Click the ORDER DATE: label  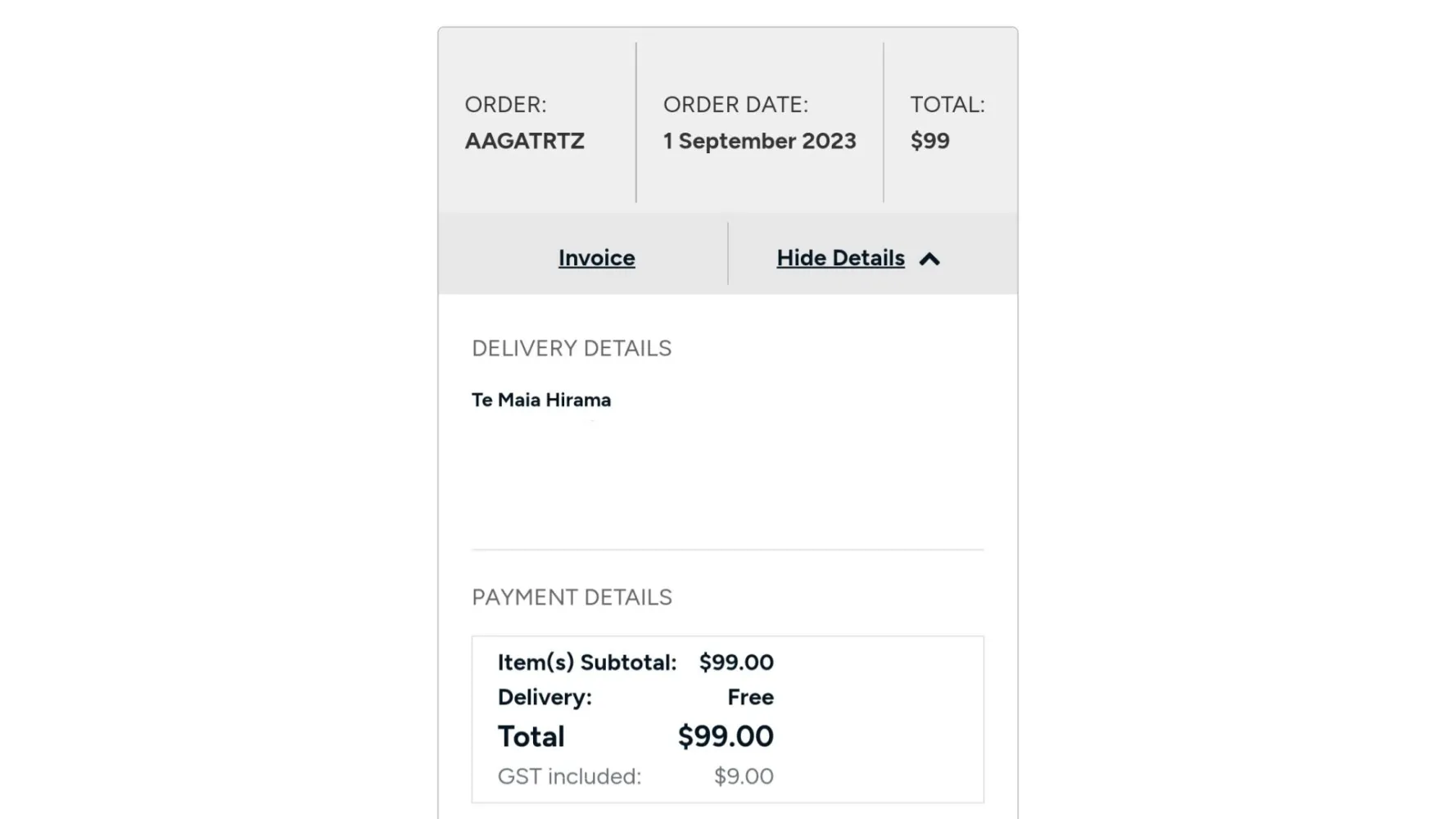point(735,105)
